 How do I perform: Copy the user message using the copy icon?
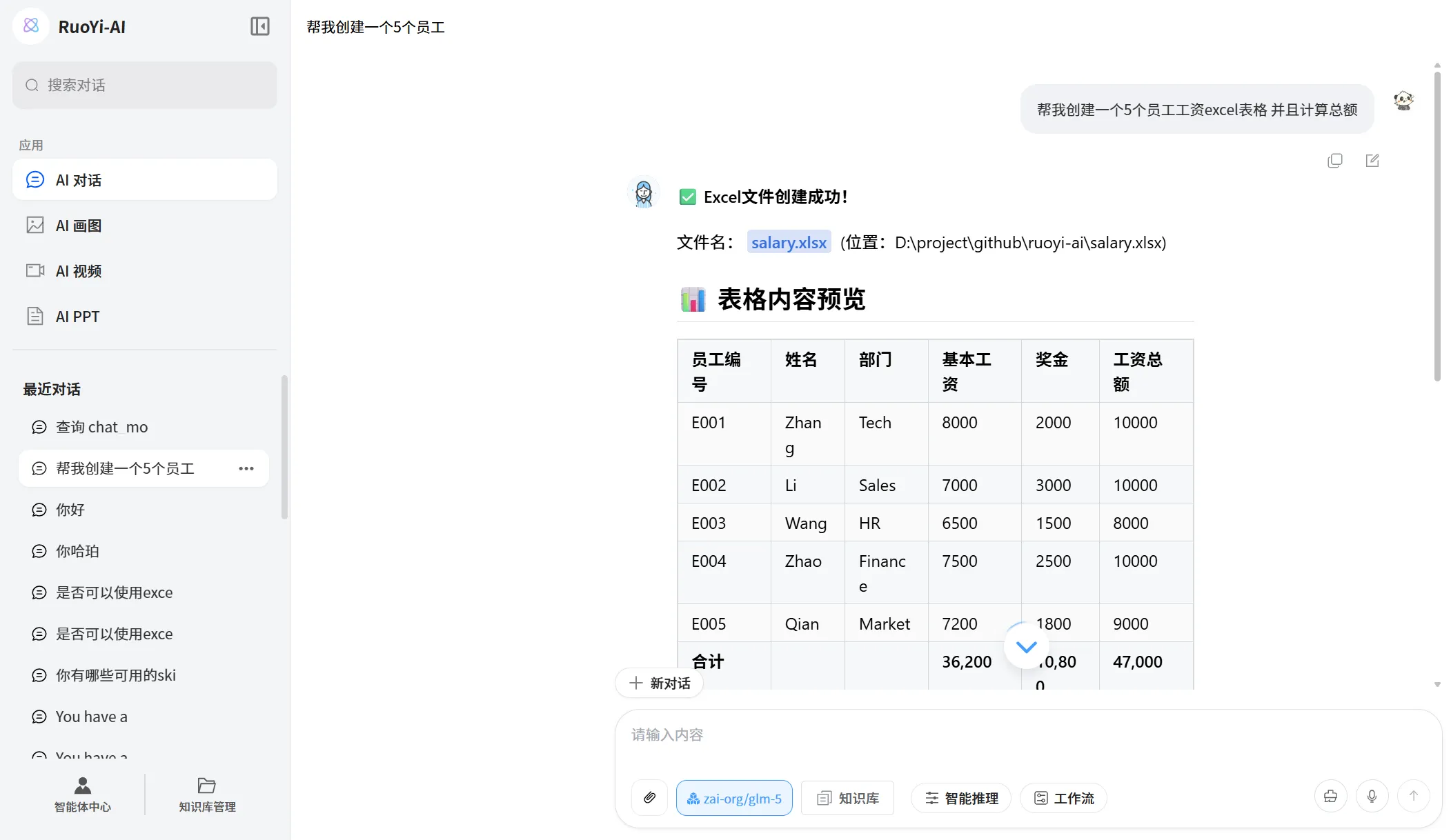1335,160
